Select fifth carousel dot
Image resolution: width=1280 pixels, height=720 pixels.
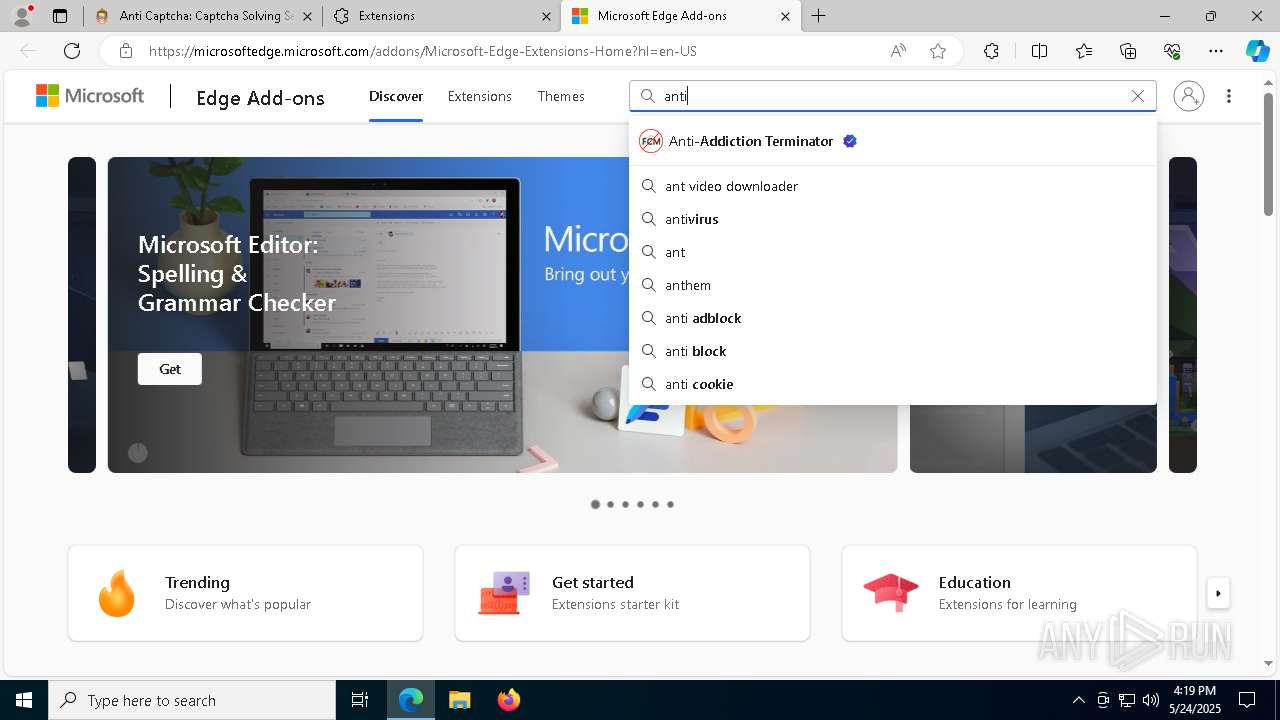coord(655,504)
